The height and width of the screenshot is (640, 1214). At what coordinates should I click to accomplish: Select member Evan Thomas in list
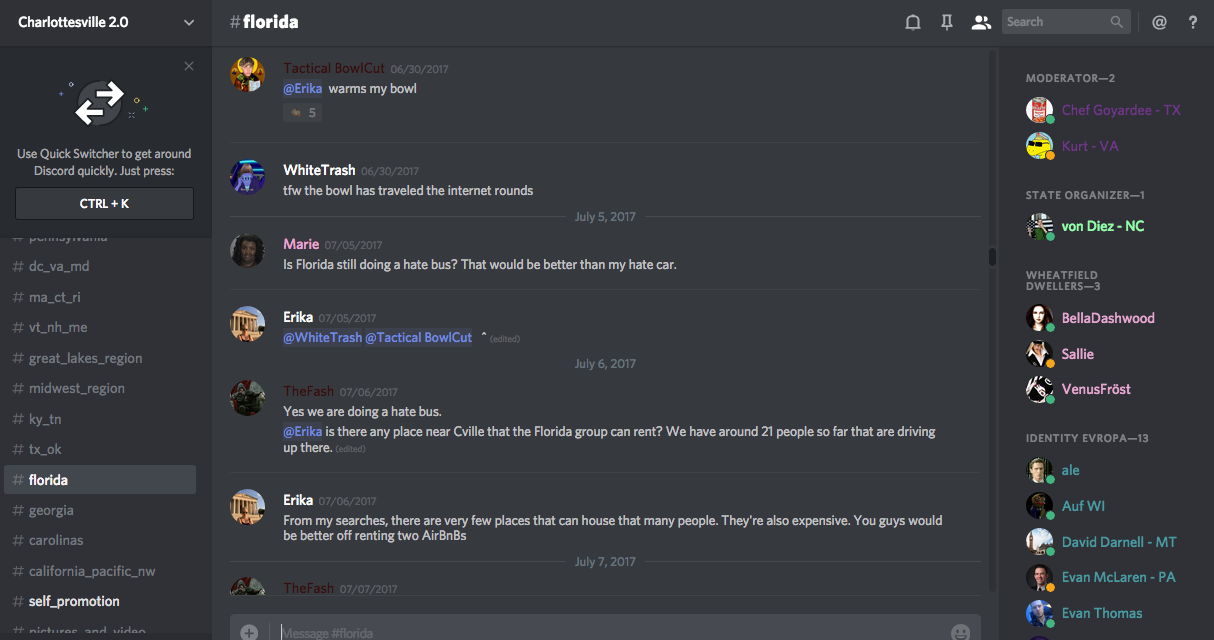tap(1101, 613)
